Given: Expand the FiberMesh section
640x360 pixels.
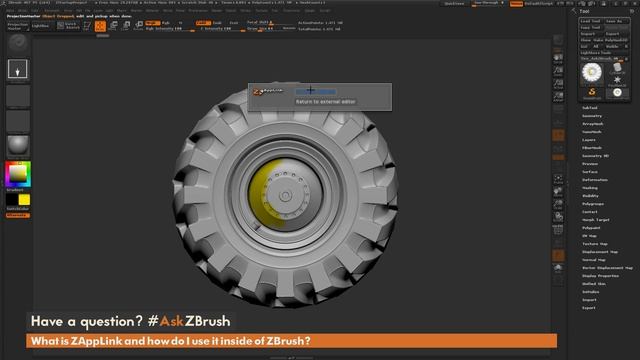Looking at the screenshot, I should click(592, 148).
